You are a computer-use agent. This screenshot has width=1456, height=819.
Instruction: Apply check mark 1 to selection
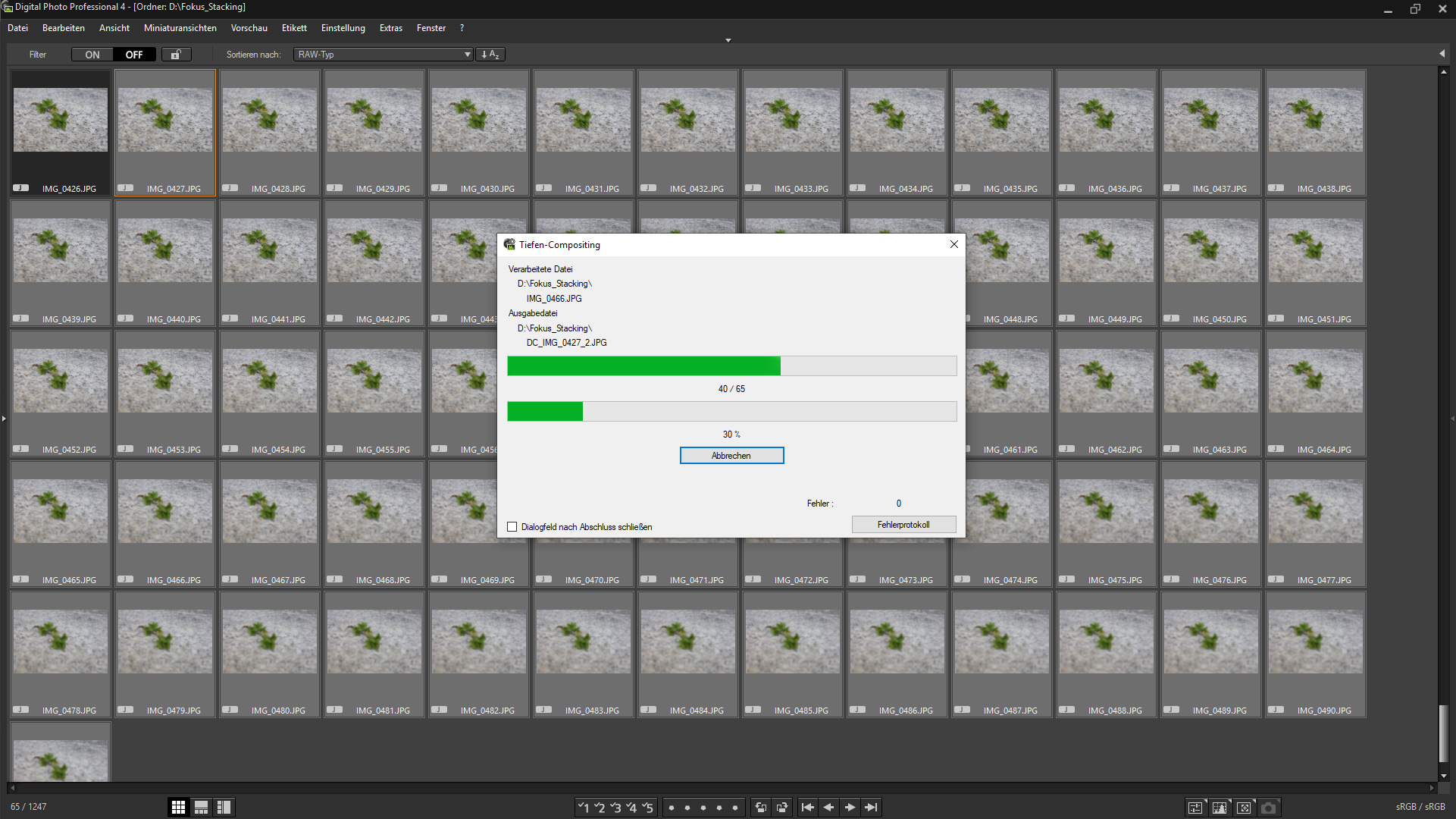pyautogui.click(x=583, y=808)
